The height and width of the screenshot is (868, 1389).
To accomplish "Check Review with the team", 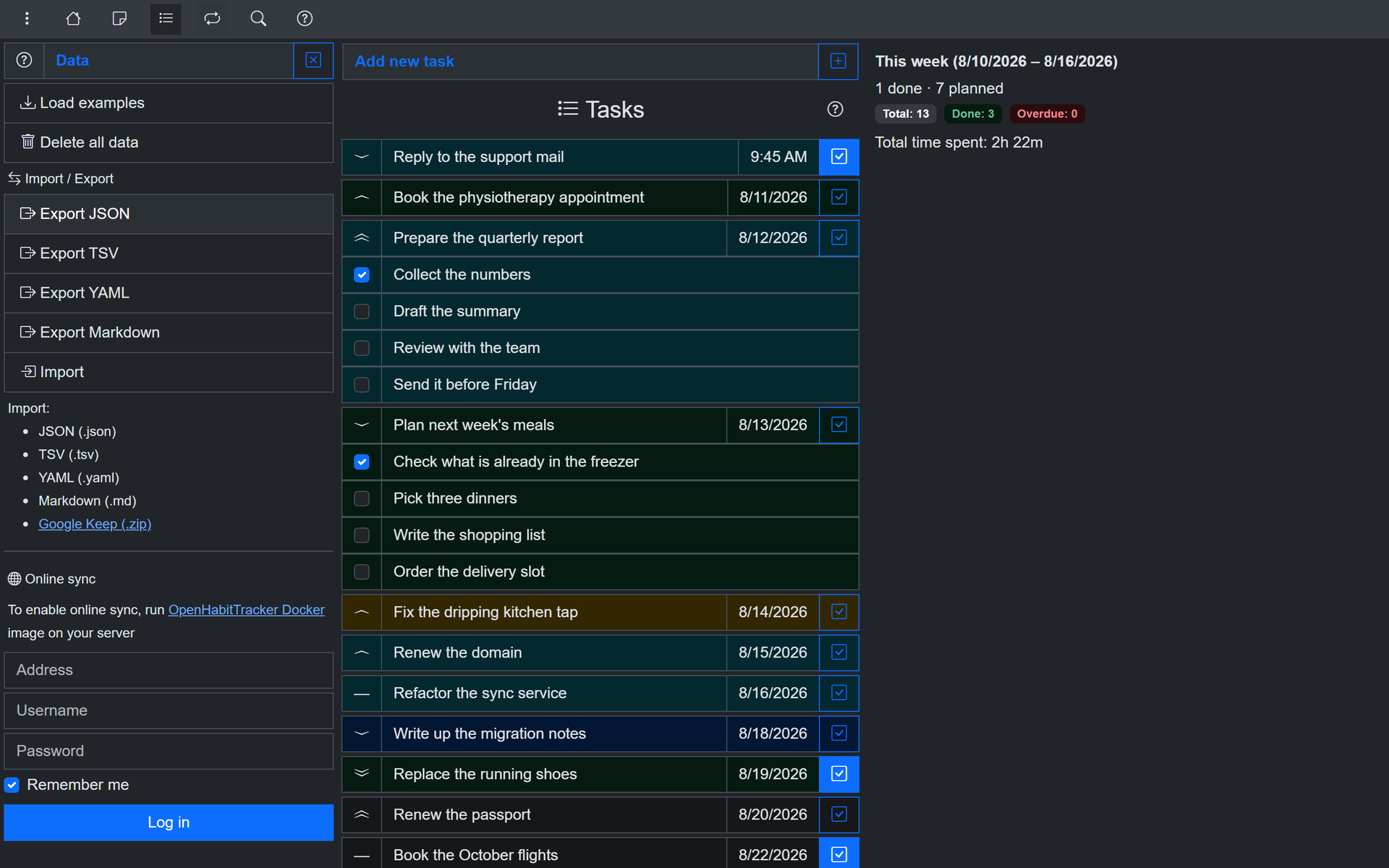I will point(362,349).
